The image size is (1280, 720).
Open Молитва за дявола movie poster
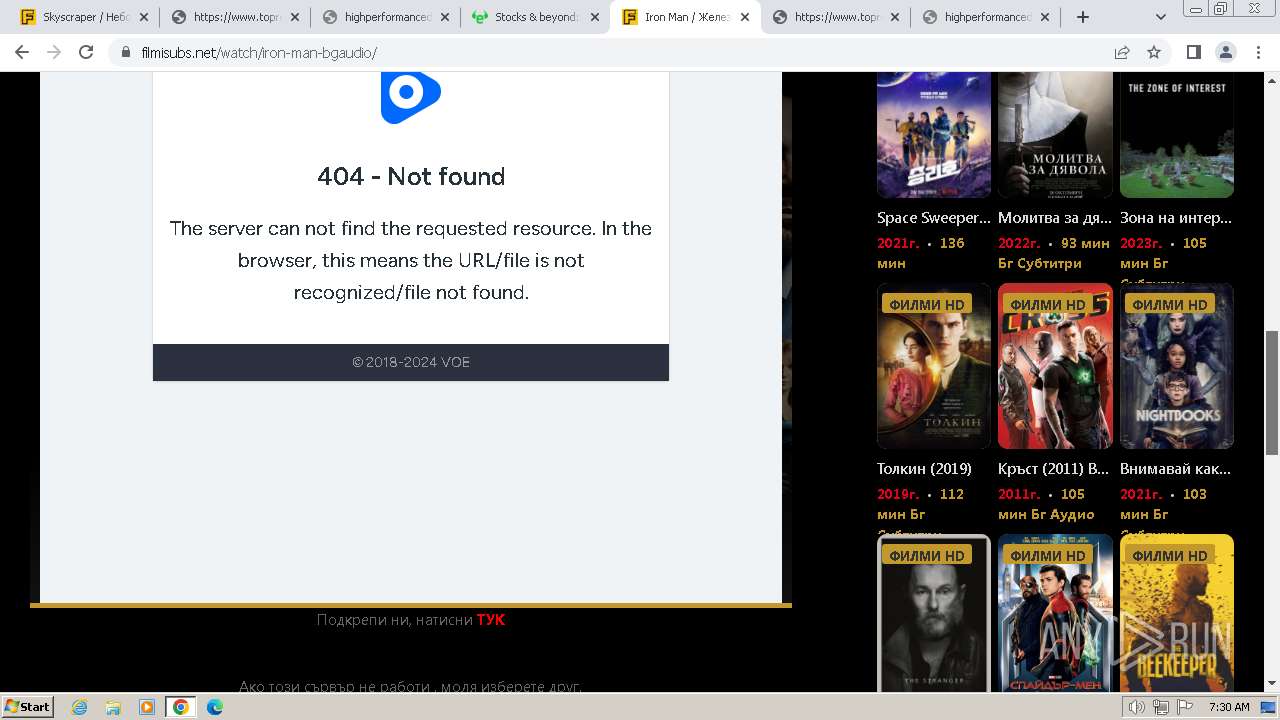click(1055, 135)
